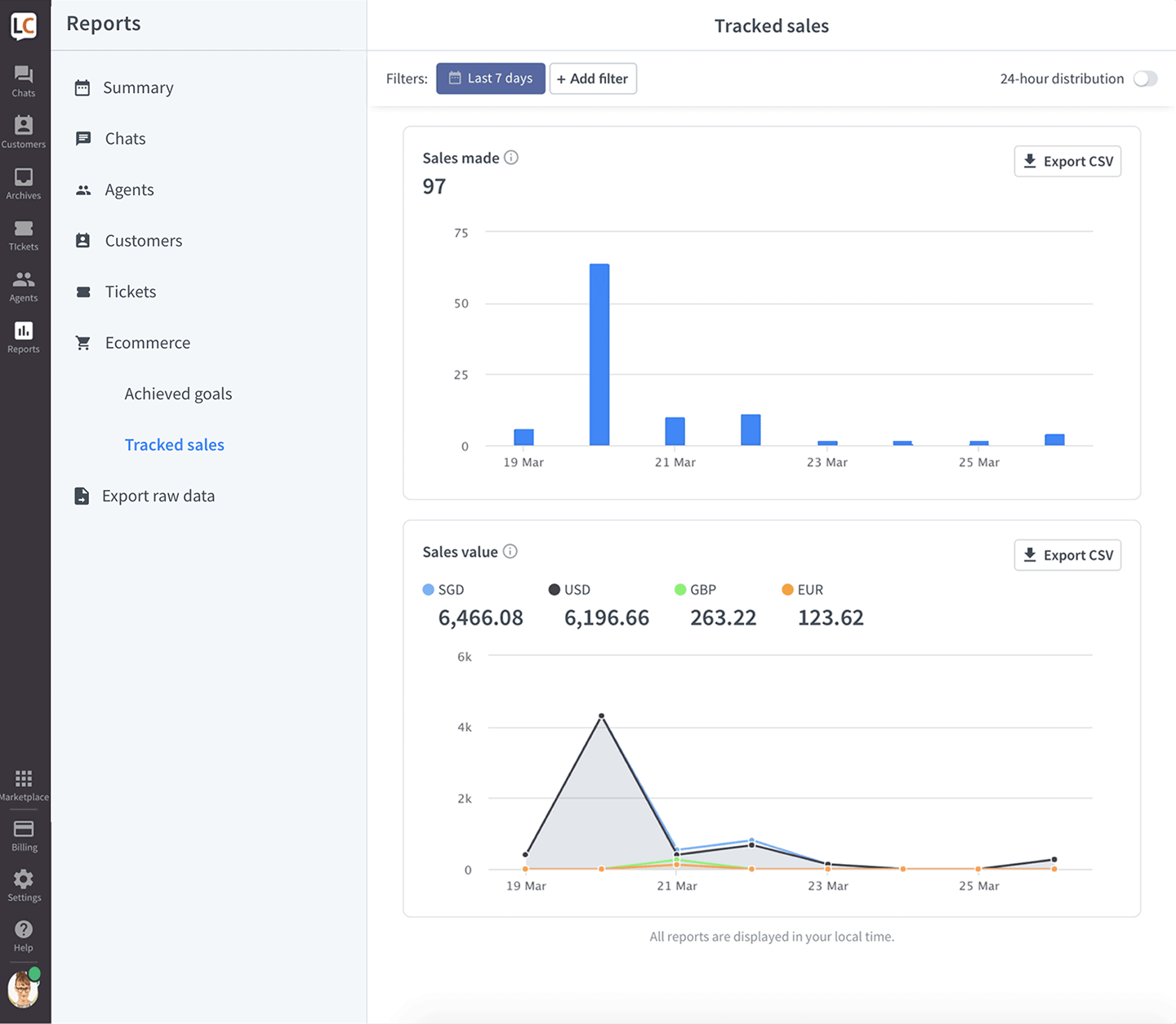
Task: Click the info icon next to Sales made
Action: point(511,158)
